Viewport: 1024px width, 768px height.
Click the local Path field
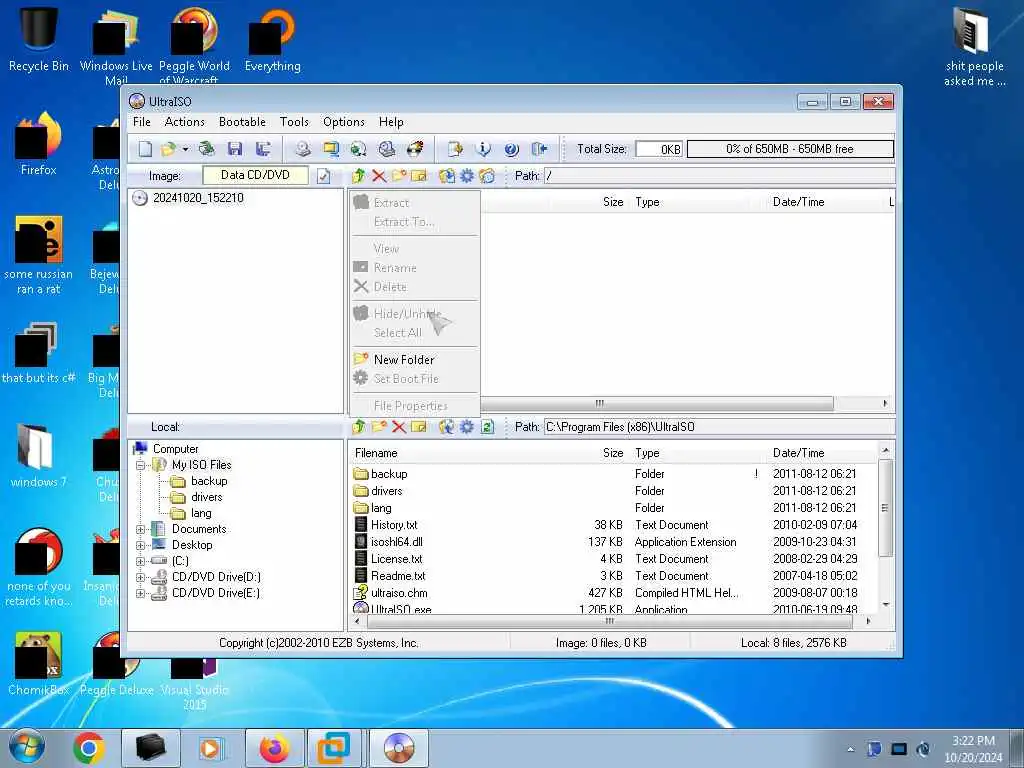718,427
